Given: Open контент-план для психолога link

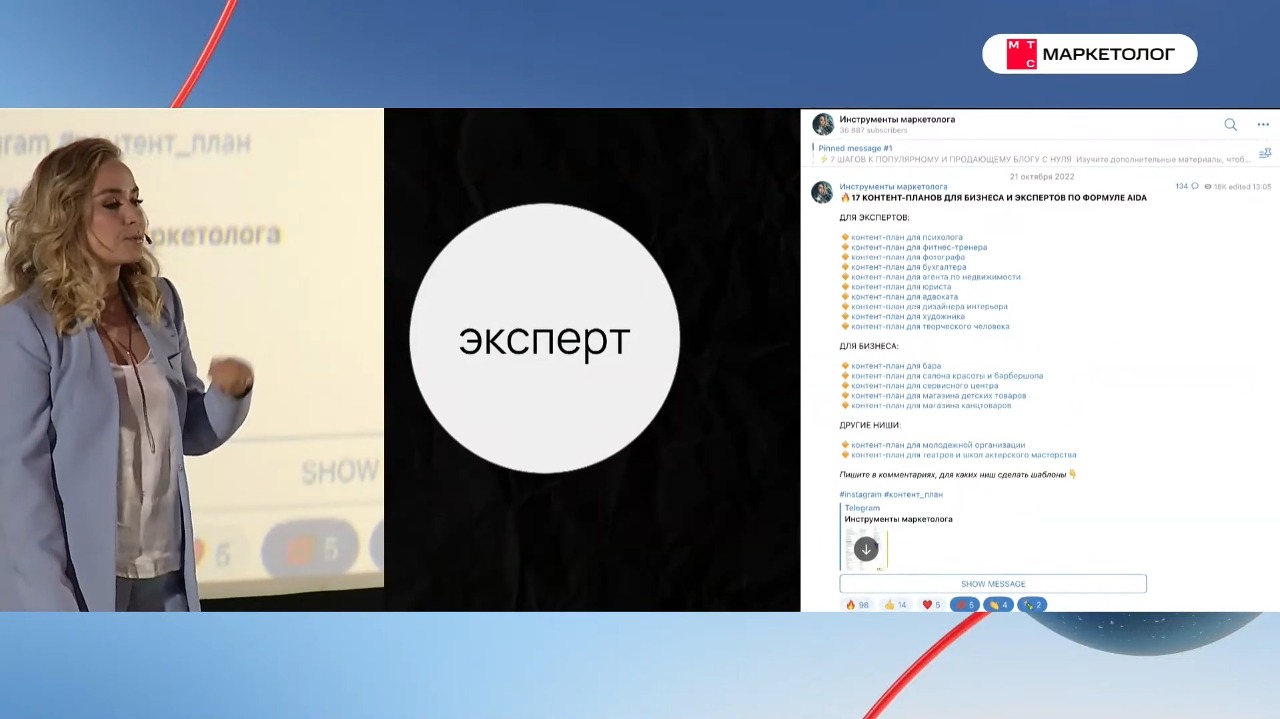Looking at the screenshot, I should coord(906,238).
